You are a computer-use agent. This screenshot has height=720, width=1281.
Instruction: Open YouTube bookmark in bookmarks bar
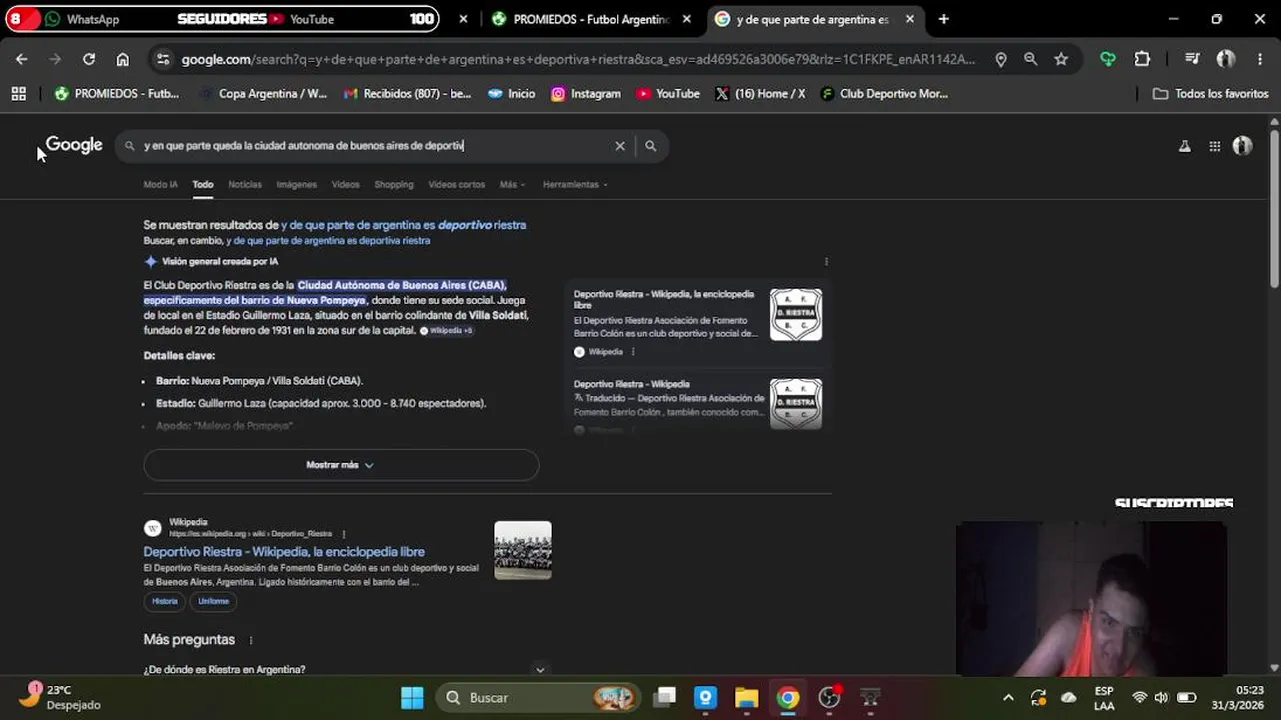pos(667,94)
